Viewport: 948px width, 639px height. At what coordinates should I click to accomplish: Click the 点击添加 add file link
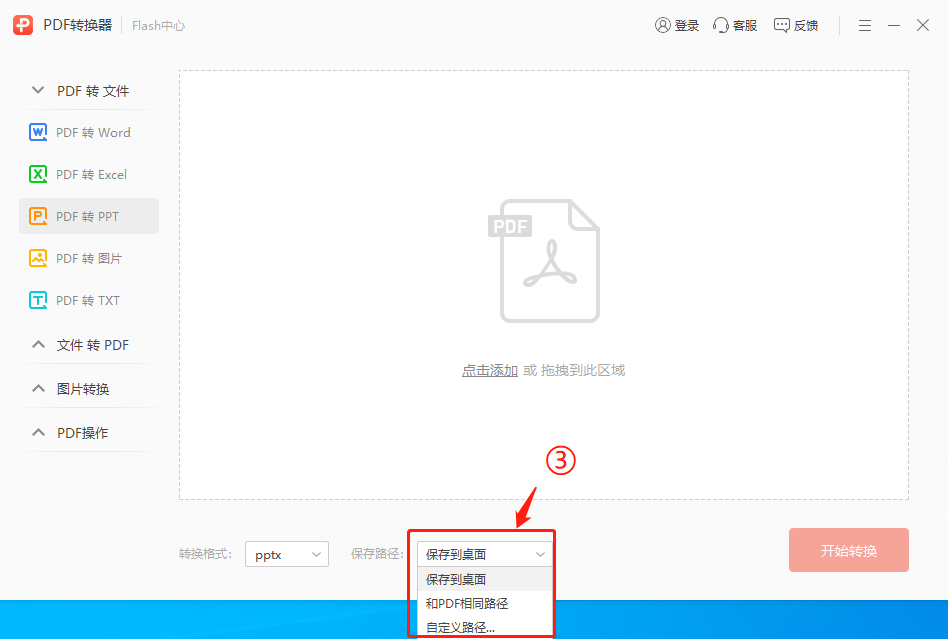(490, 369)
